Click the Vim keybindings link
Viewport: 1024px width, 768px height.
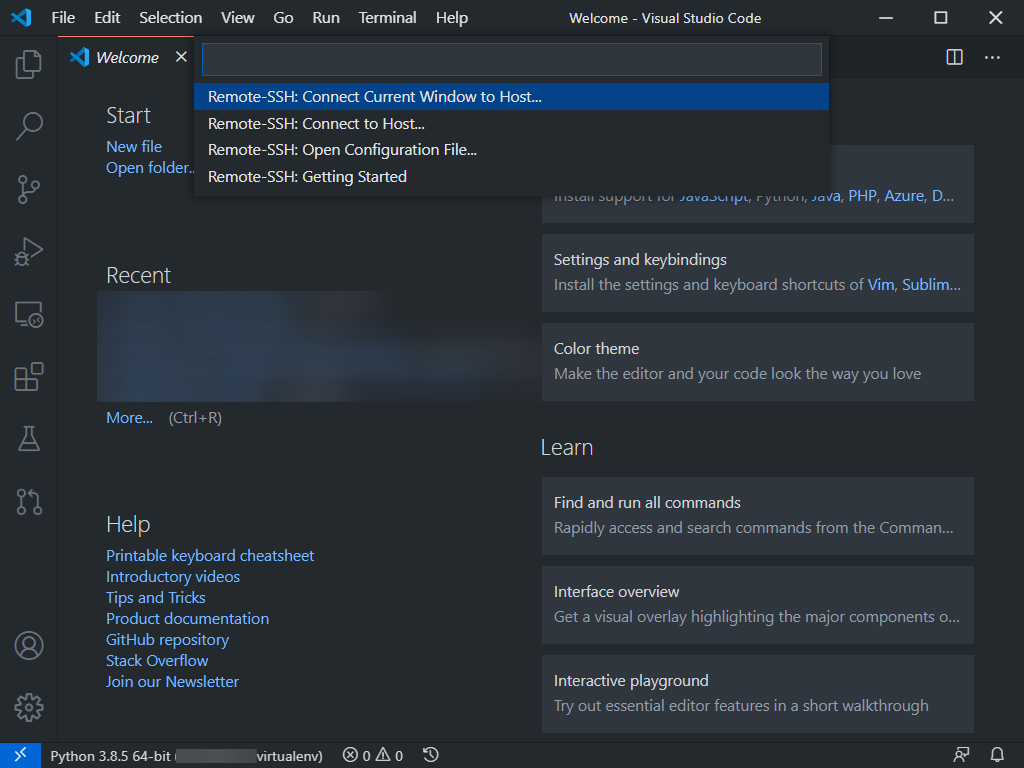[x=880, y=285]
